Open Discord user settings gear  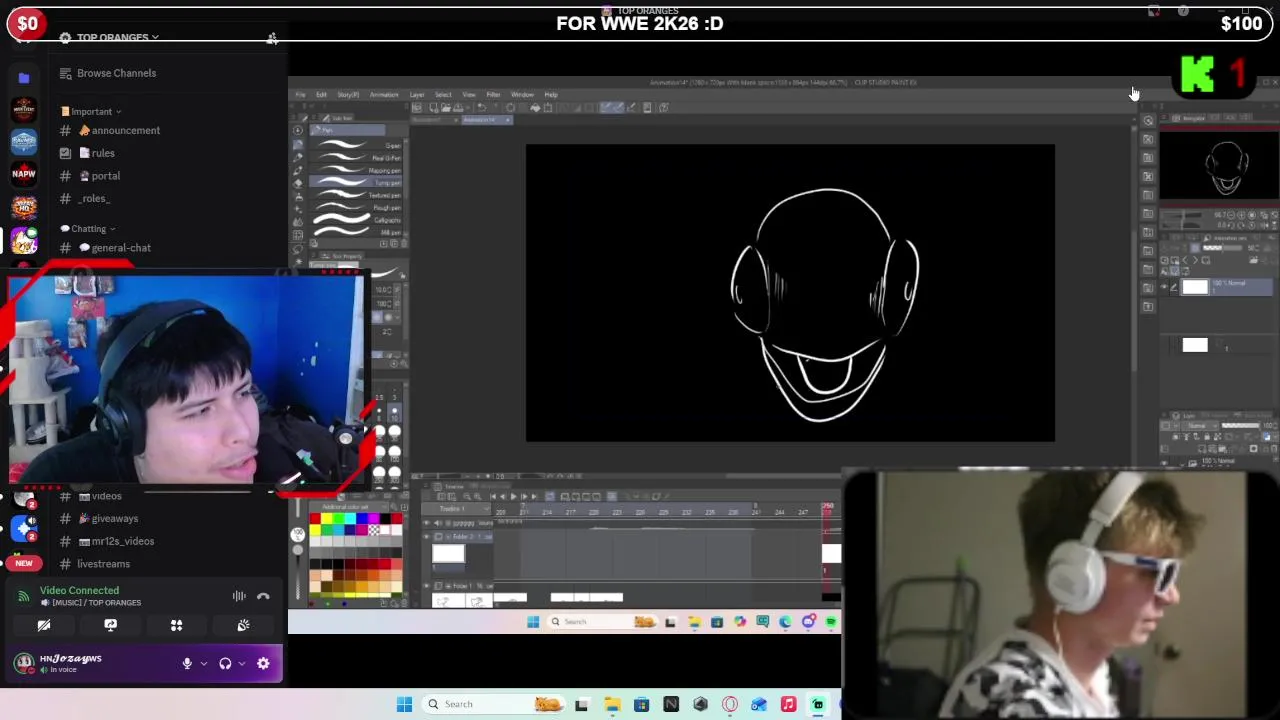(x=263, y=663)
